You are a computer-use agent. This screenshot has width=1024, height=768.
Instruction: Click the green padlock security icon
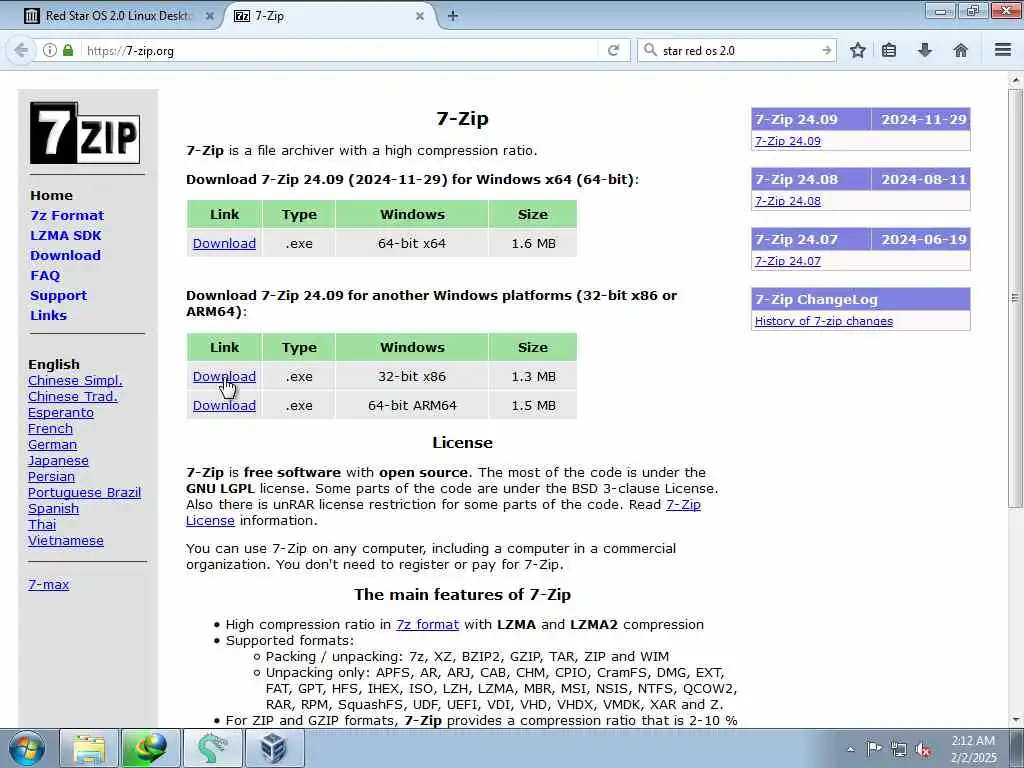(68, 50)
